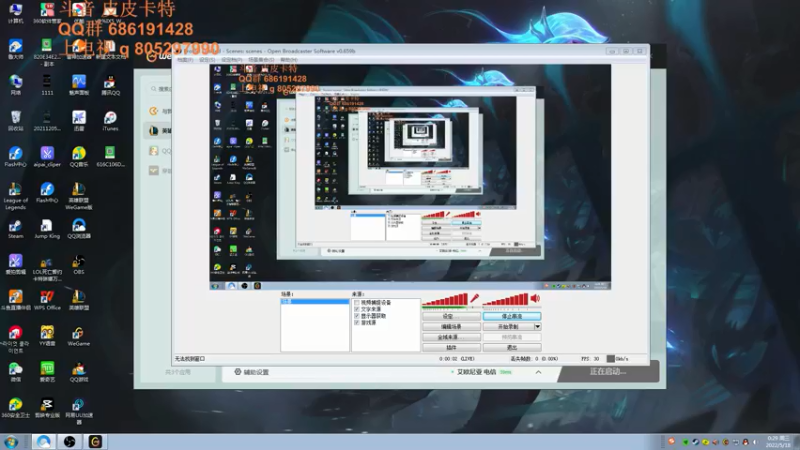Screen dimensions: 800x450
Task: Open the 场景集合 menu in OBS
Action: click(x=261, y=60)
